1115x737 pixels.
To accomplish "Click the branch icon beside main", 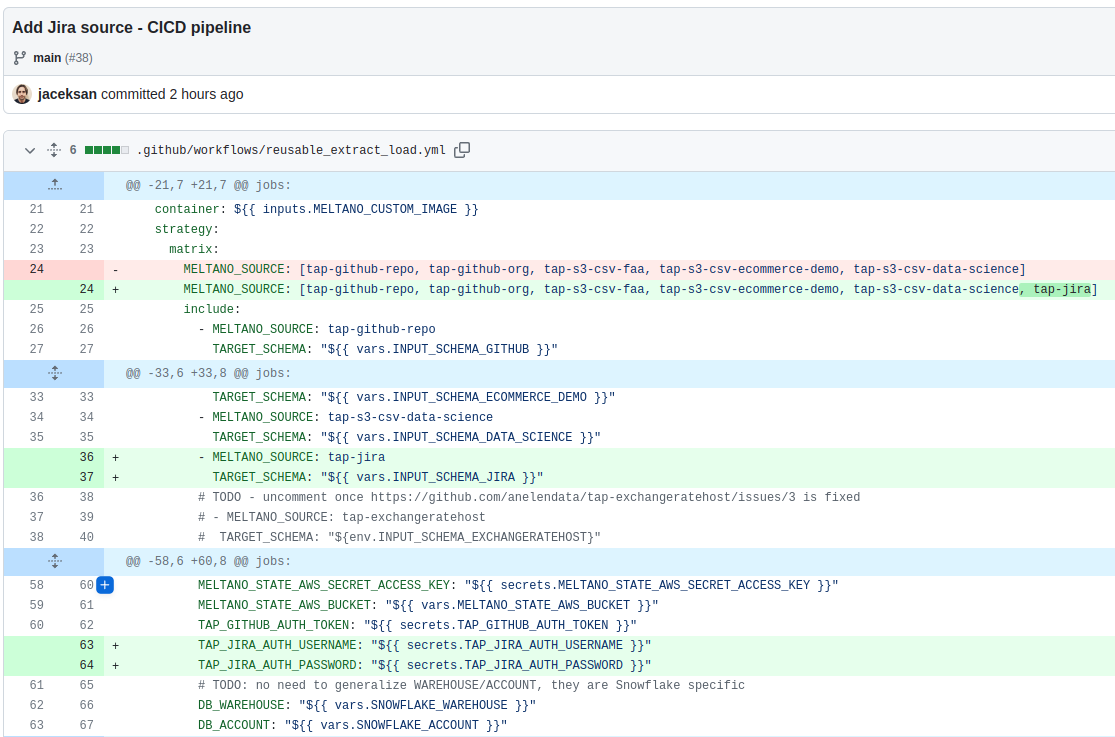I will (19, 57).
